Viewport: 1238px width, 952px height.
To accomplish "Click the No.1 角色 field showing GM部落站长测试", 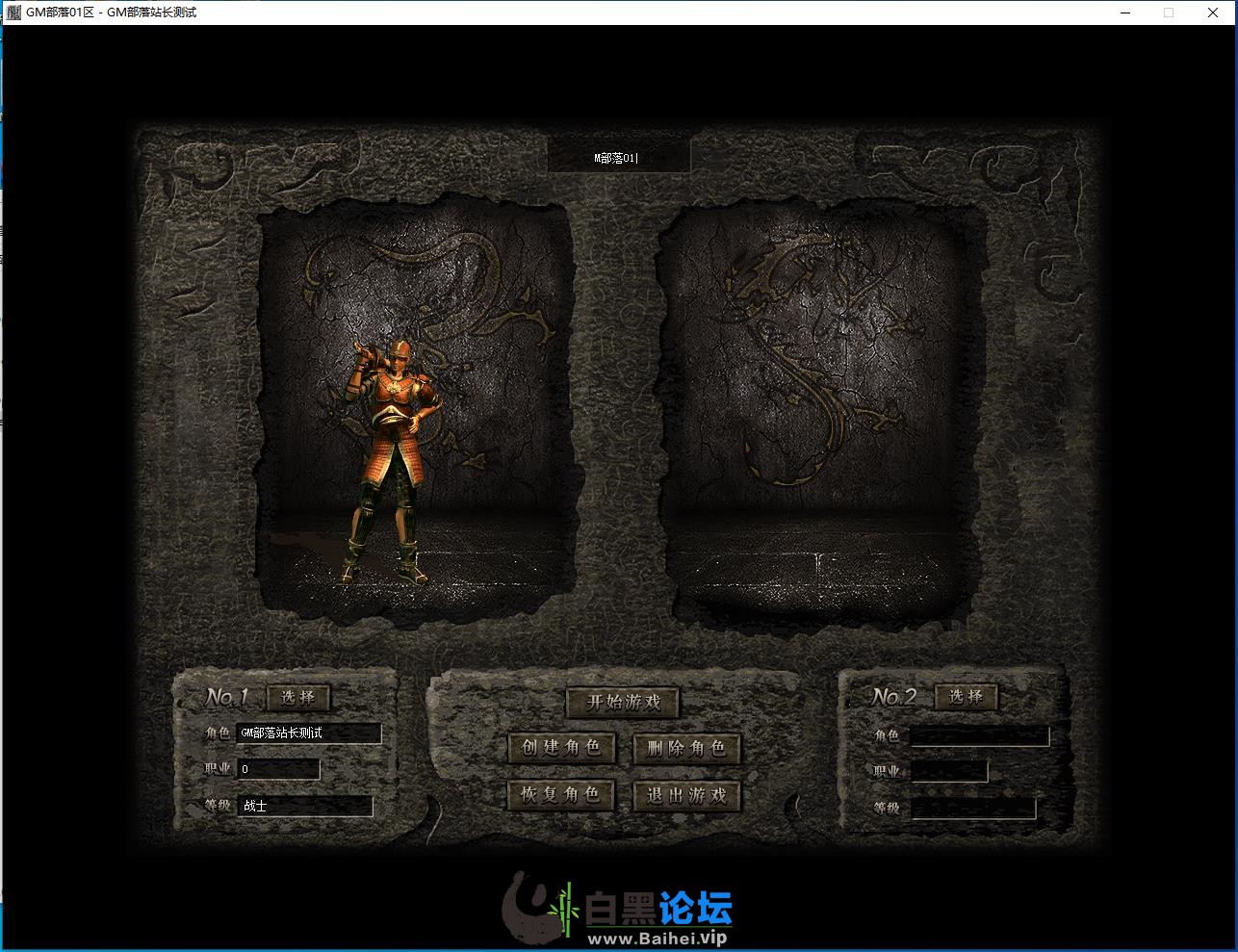I will click(309, 733).
